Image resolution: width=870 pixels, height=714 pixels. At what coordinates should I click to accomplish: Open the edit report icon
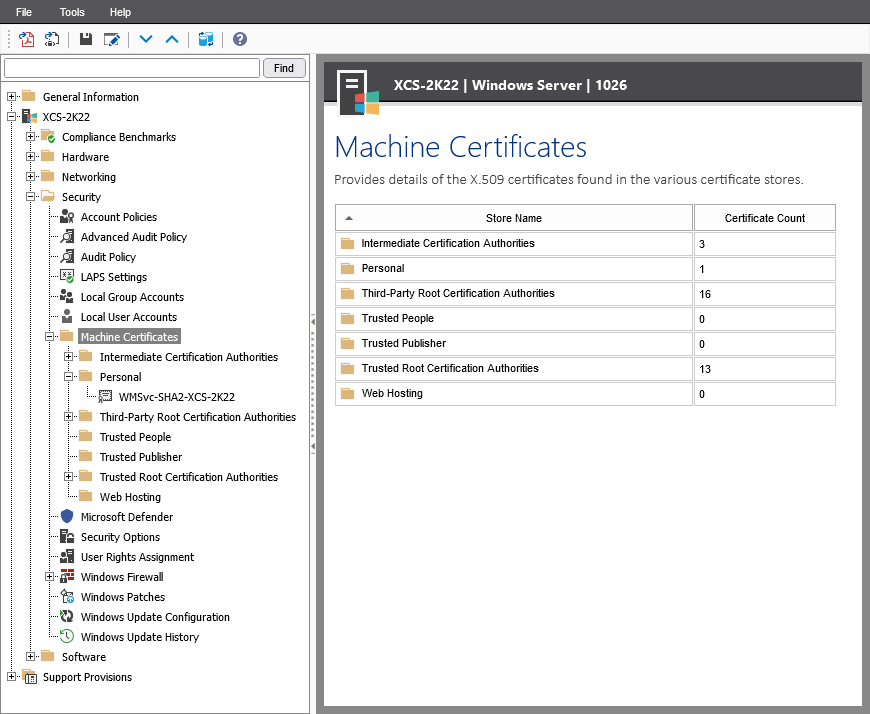click(112, 39)
